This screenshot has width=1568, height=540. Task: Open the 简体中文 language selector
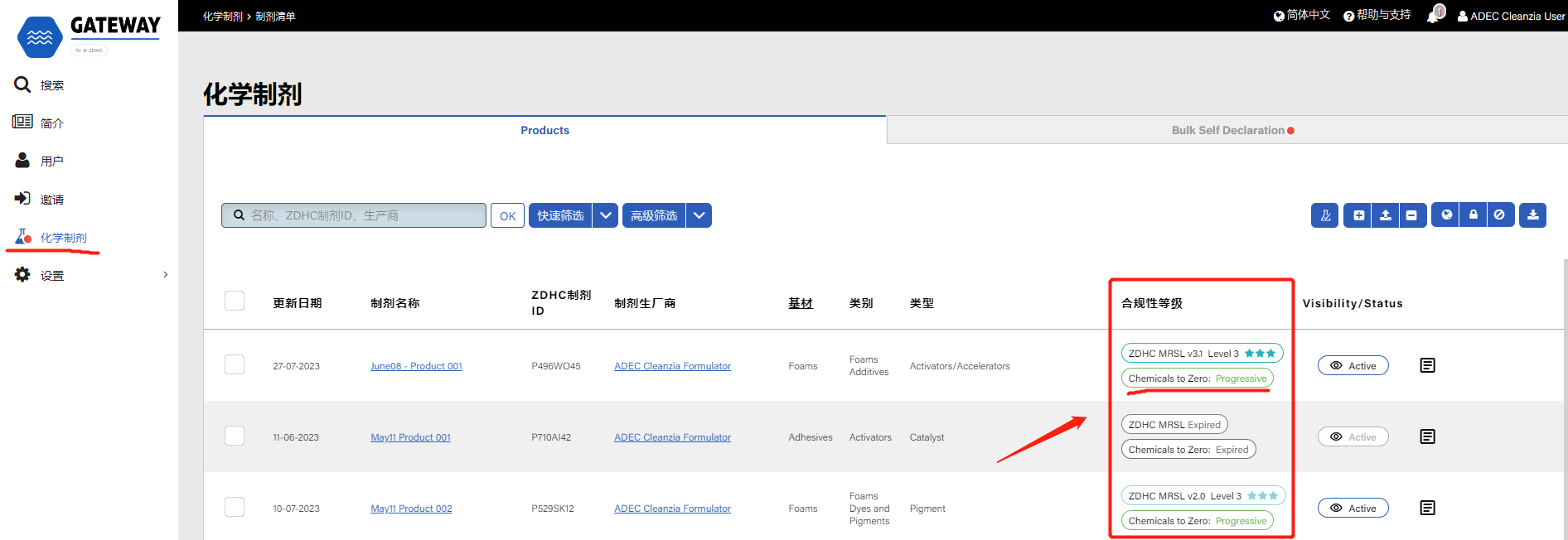click(1301, 15)
